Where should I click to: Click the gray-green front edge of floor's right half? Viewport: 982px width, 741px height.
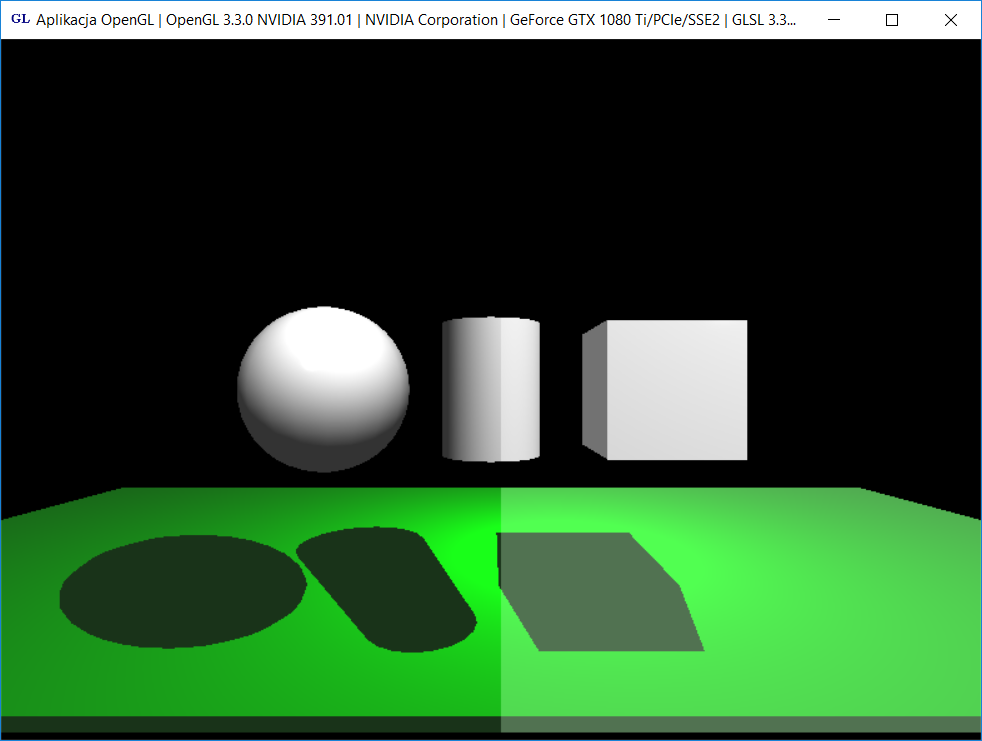tap(740, 724)
